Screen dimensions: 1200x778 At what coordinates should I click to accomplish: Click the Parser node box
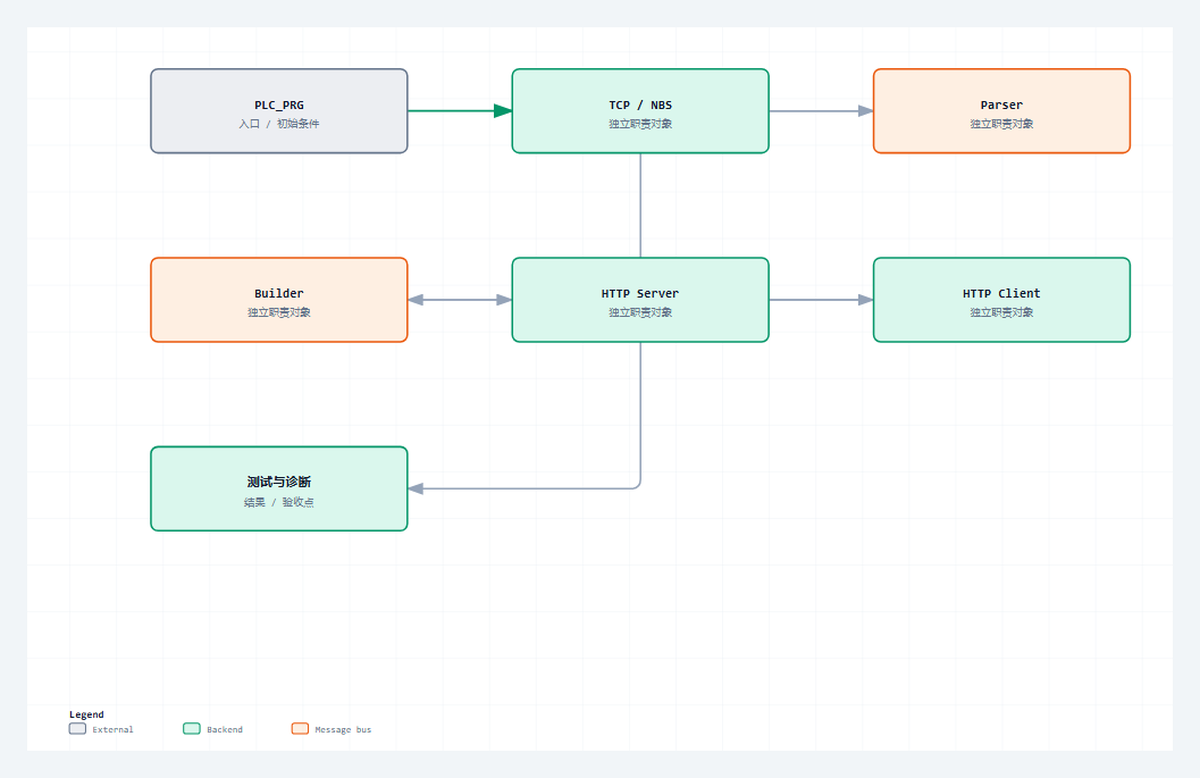pos(1001,111)
